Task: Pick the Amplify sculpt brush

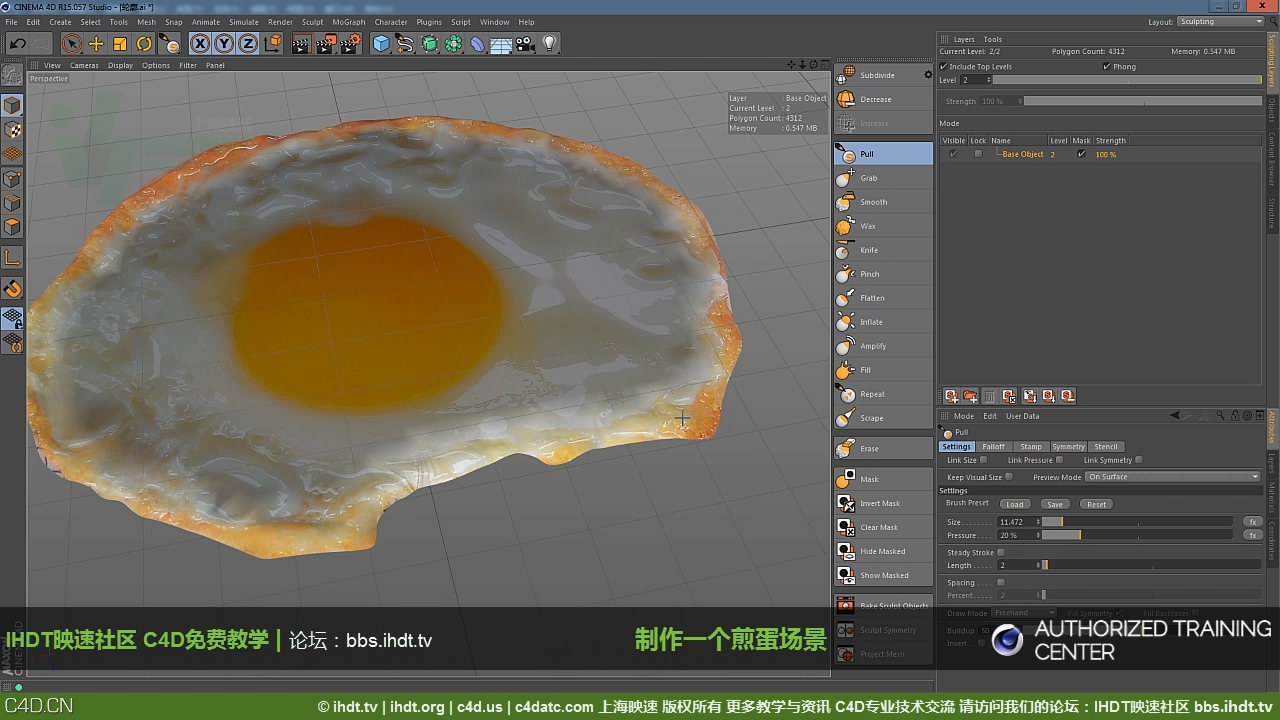Action: coord(884,346)
